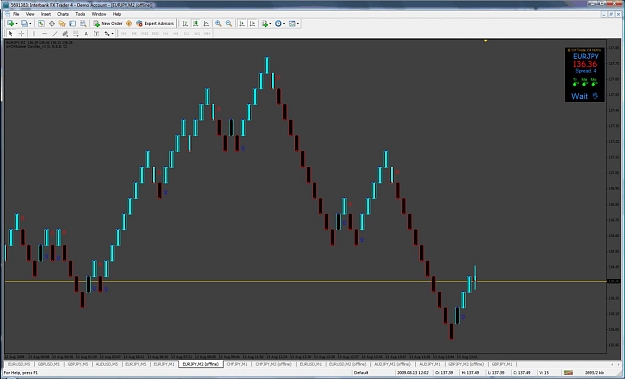Open the chart Templates icon
Screen dimensions: 625x379
[292, 24]
